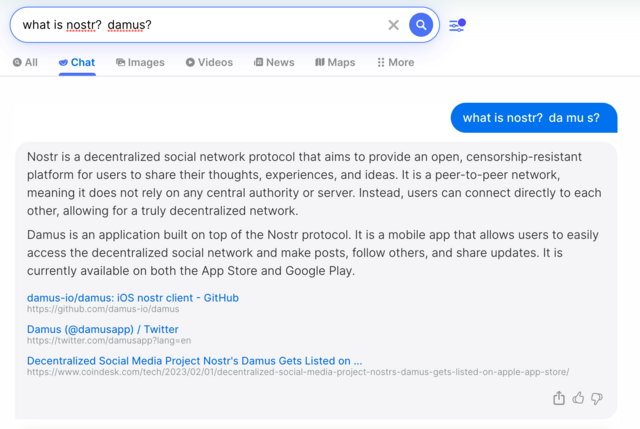Viewport: 640px width, 429px height.
Task: Open damus-io/damus GitHub link
Action: (133, 298)
